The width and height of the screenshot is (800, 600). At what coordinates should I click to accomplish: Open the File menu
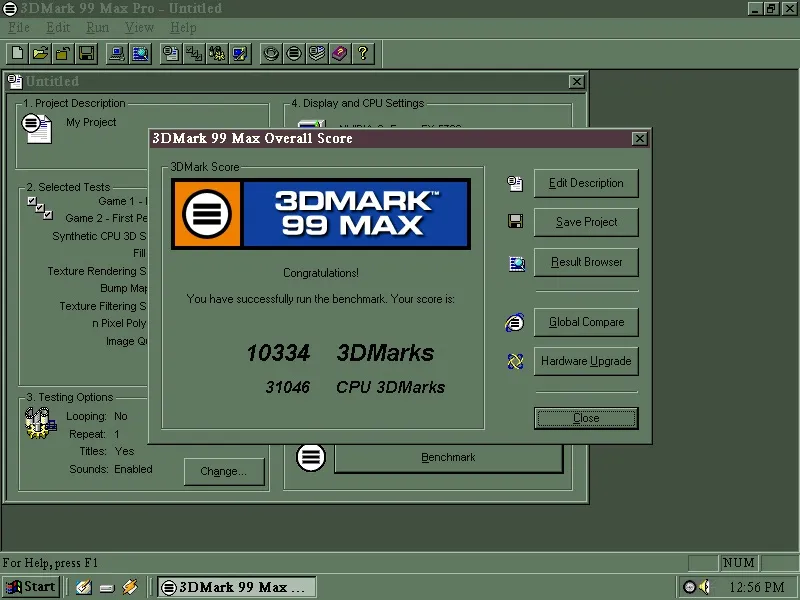point(19,28)
